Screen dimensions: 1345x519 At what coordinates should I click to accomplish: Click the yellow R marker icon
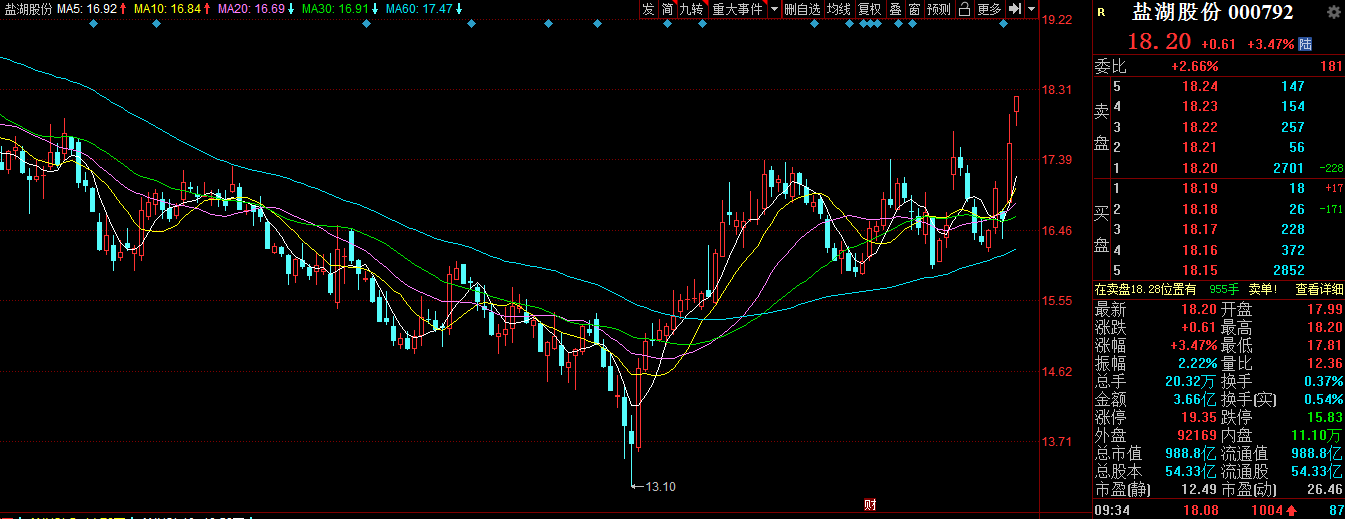tap(1101, 12)
